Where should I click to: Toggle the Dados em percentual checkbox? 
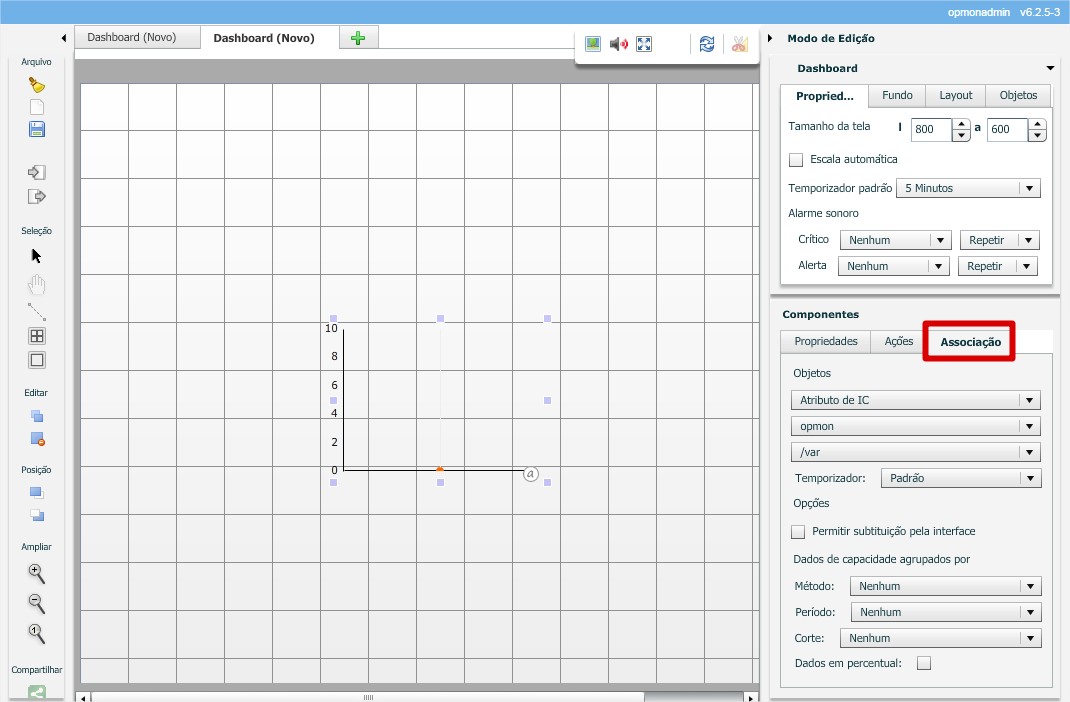924,663
